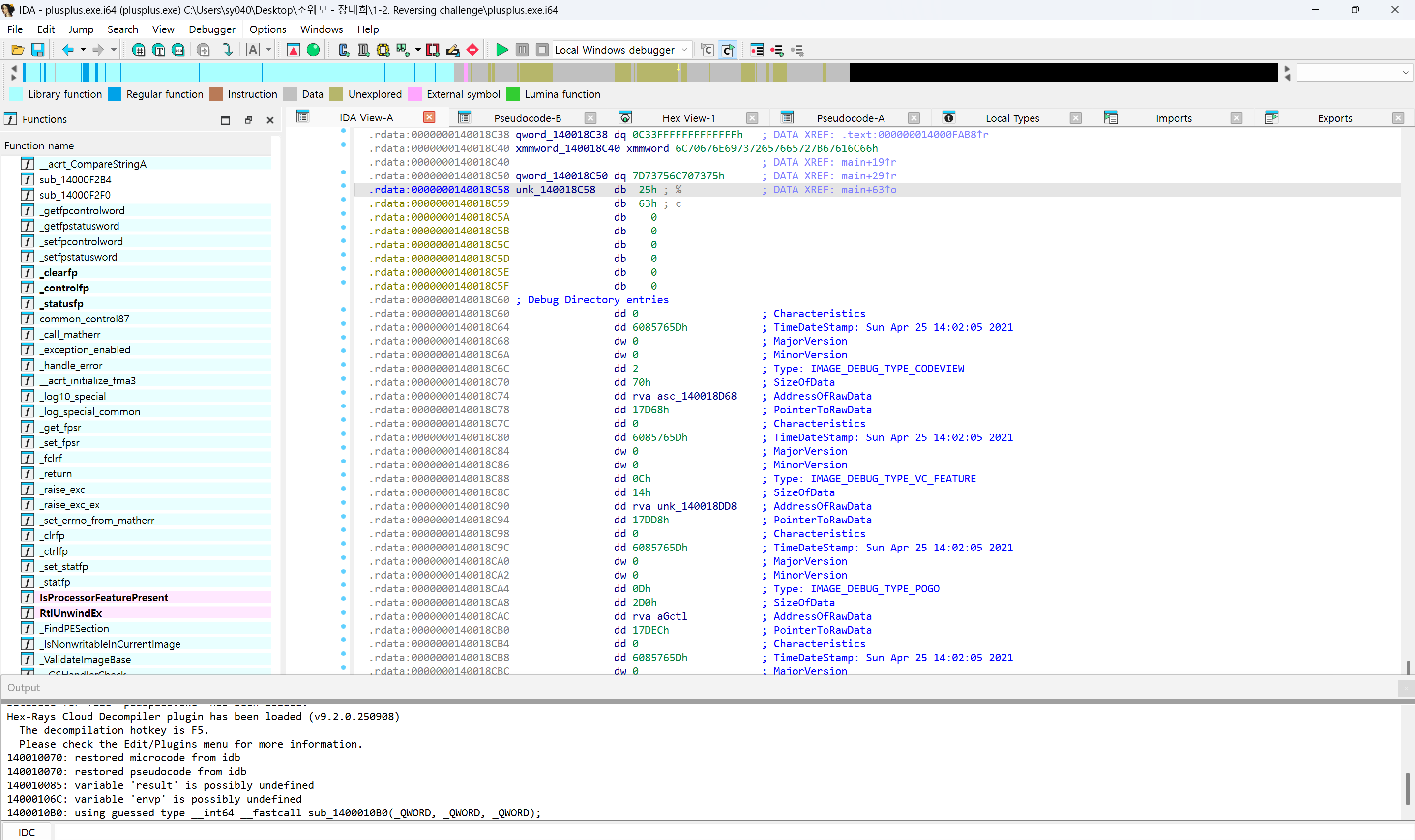Open the back-arrow history dropdown
Viewport: 1415px width, 840px height.
(x=83, y=50)
